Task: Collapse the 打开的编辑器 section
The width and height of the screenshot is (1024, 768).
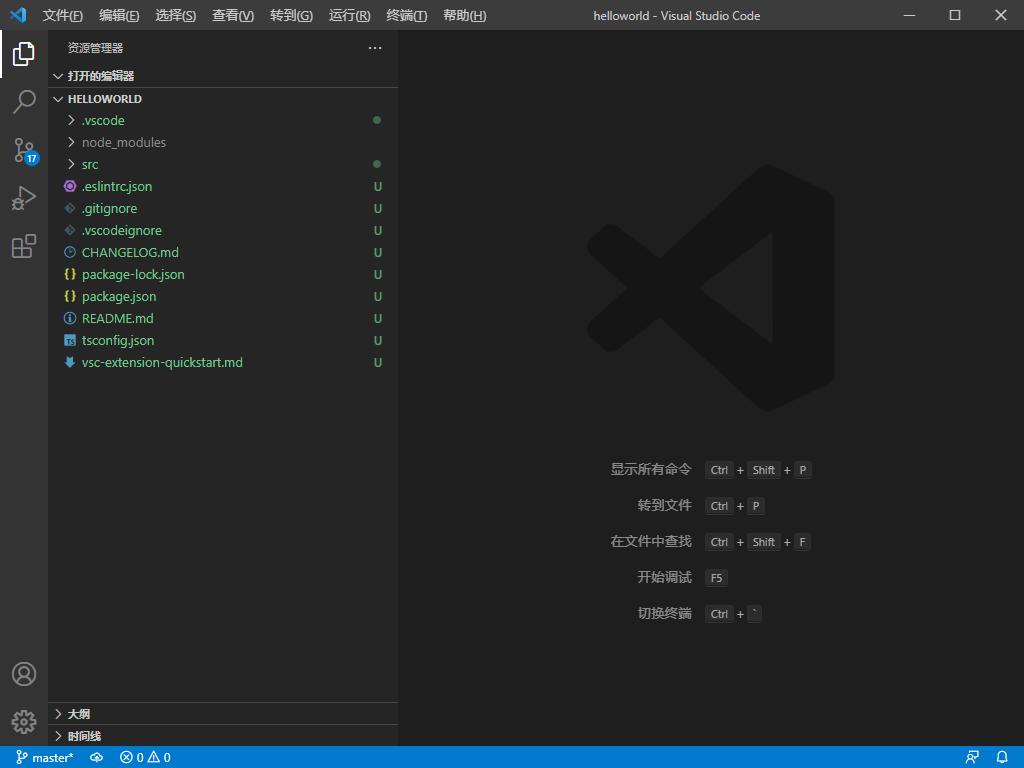Action: click(x=58, y=76)
